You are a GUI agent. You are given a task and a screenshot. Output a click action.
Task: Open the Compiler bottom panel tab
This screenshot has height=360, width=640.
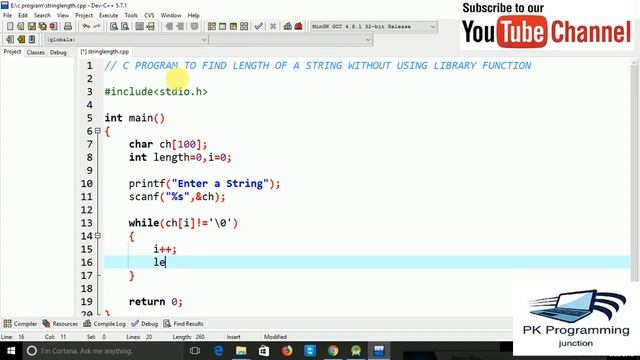coord(20,324)
